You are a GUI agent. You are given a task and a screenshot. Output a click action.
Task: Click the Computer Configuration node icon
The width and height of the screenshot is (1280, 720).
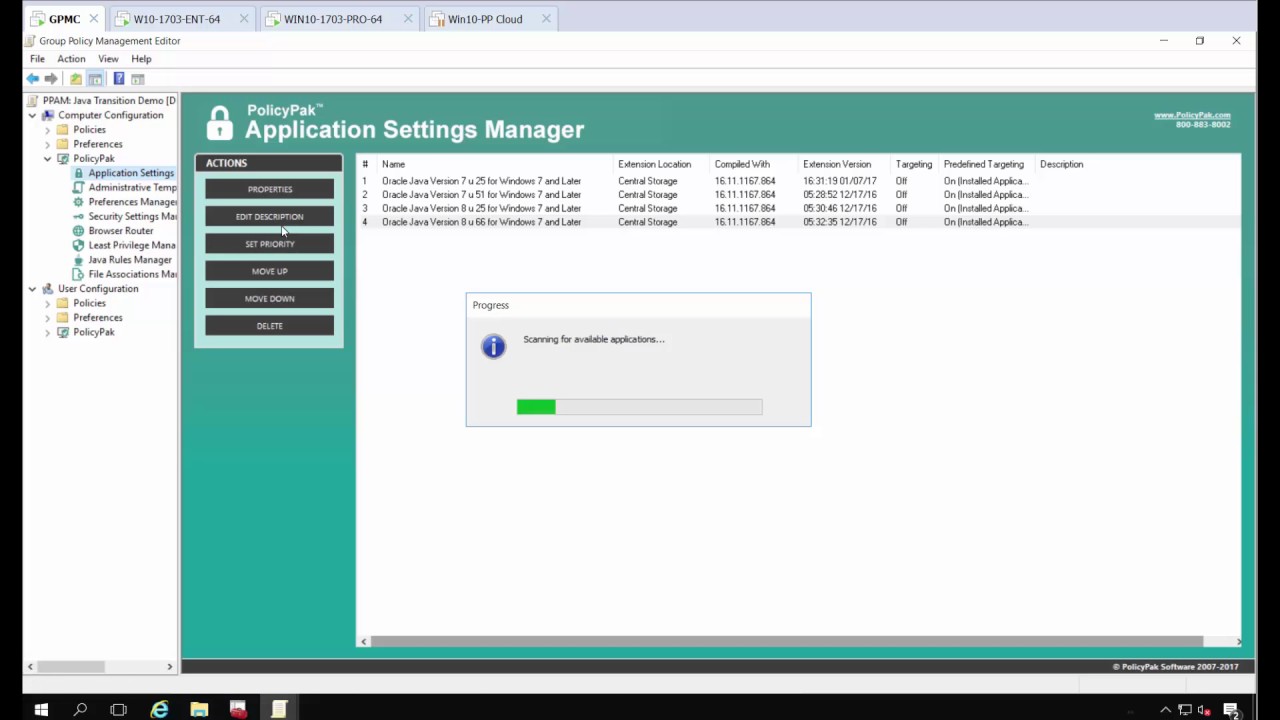click(x=47, y=115)
